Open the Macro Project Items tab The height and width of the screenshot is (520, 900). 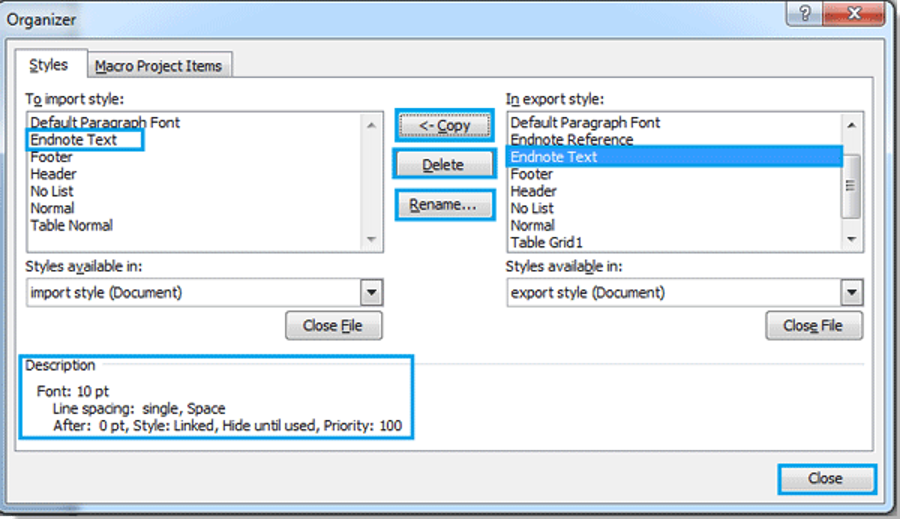(159, 65)
